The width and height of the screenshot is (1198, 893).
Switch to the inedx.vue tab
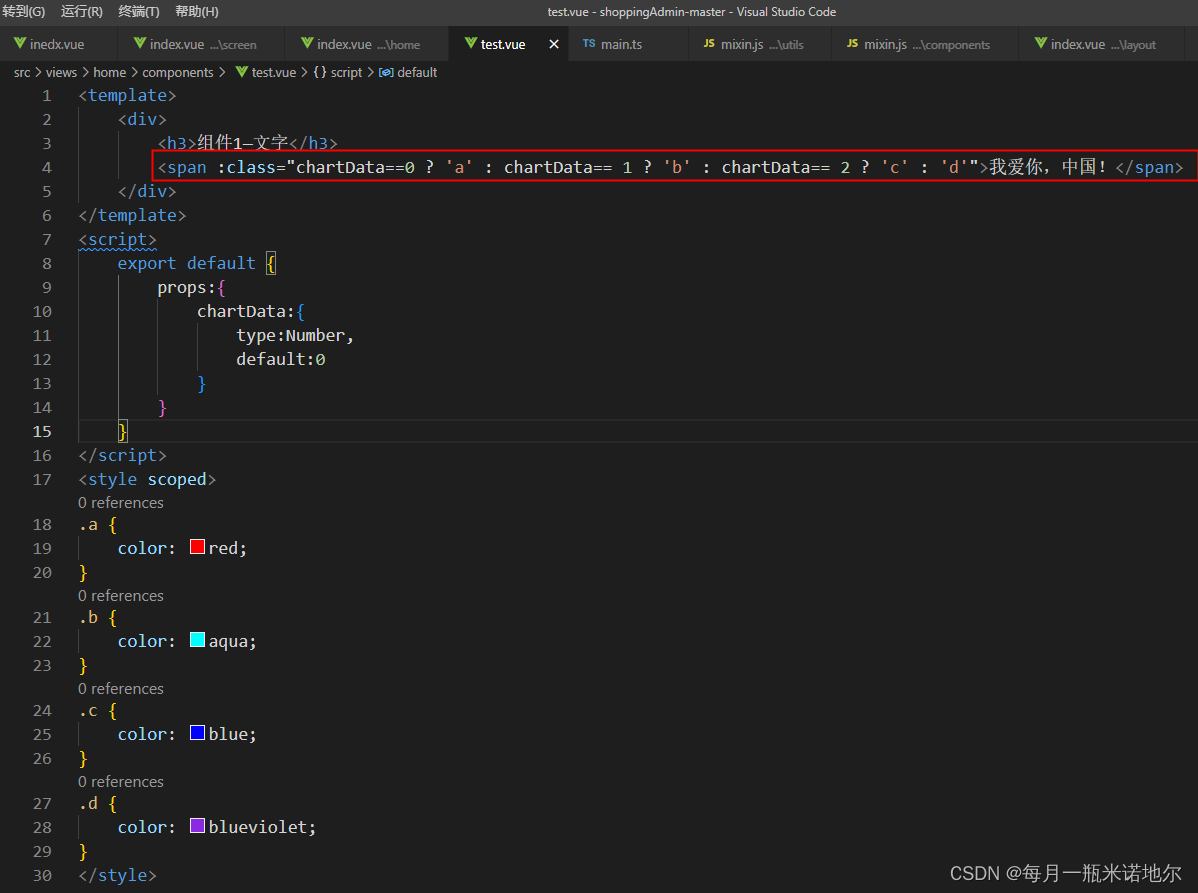[x=58, y=44]
